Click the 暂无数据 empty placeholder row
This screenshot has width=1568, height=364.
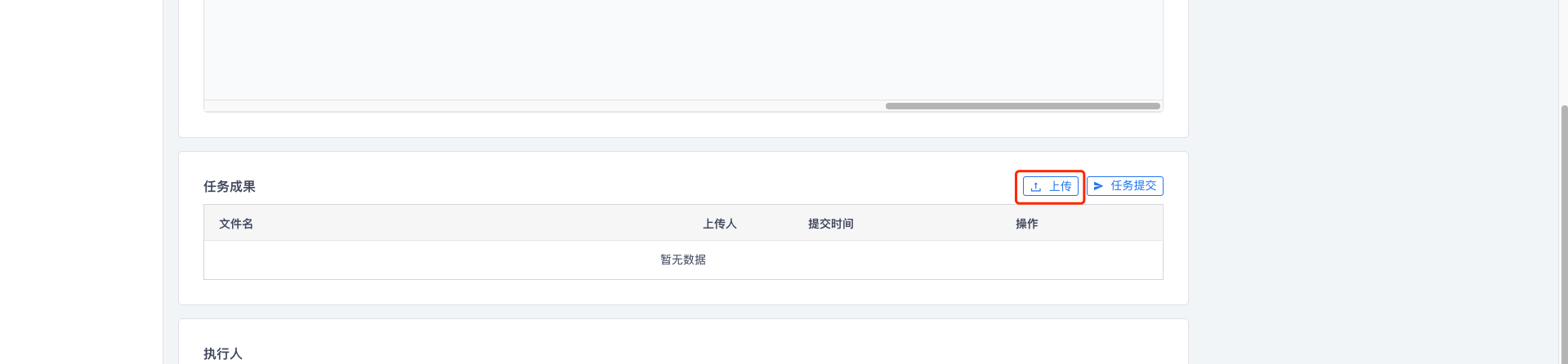click(683, 260)
